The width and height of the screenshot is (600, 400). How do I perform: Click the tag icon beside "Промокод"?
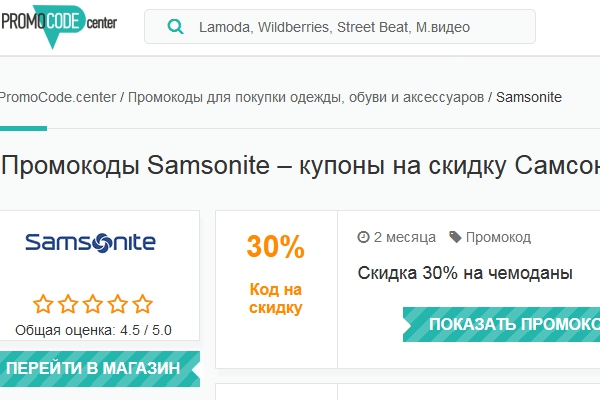(x=455, y=237)
